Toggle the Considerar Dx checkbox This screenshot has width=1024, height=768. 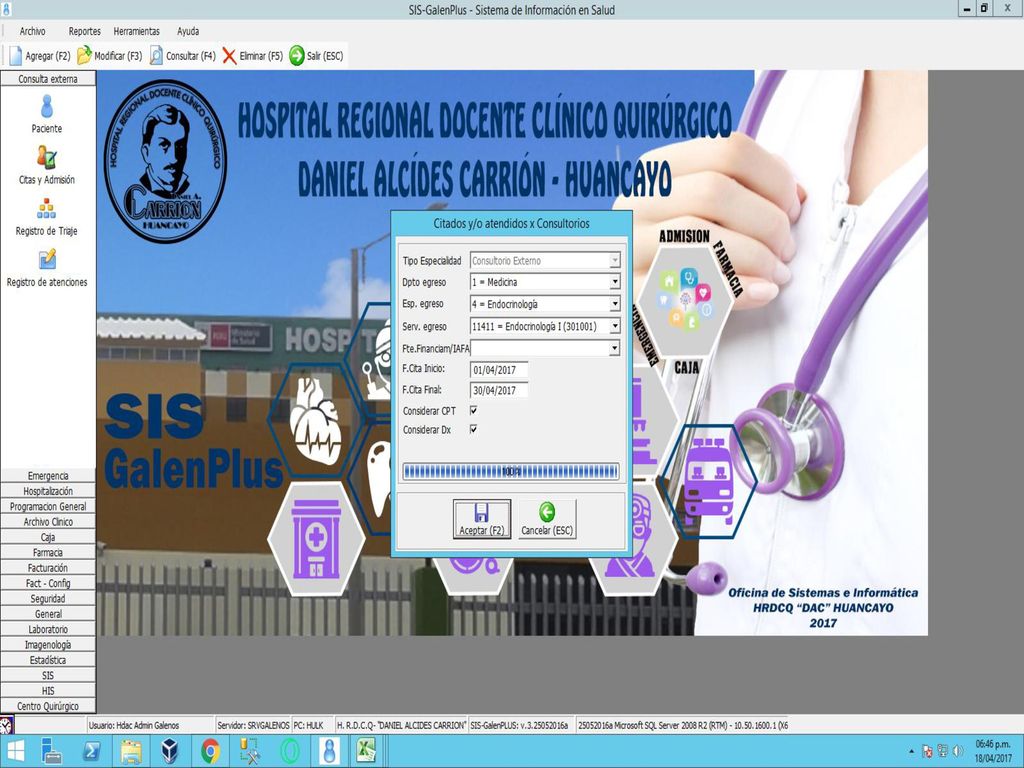(473, 429)
